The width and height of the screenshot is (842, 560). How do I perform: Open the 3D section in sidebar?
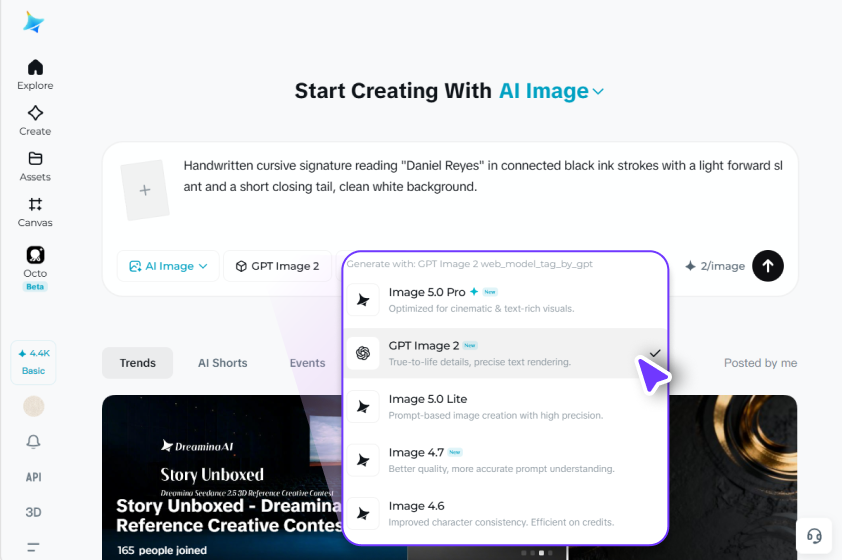pyautogui.click(x=33, y=512)
